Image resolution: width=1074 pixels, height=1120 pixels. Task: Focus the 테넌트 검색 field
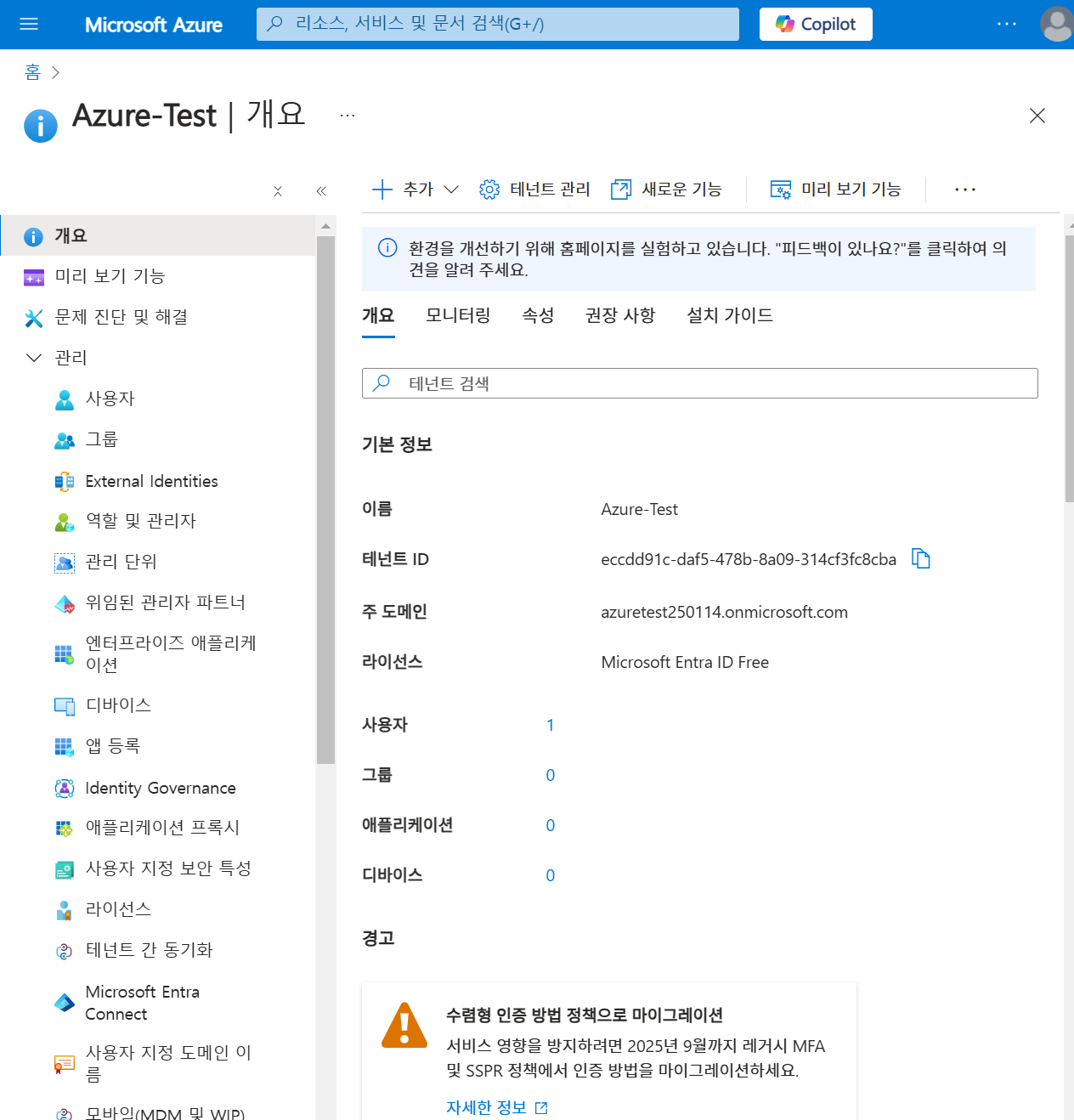700,383
